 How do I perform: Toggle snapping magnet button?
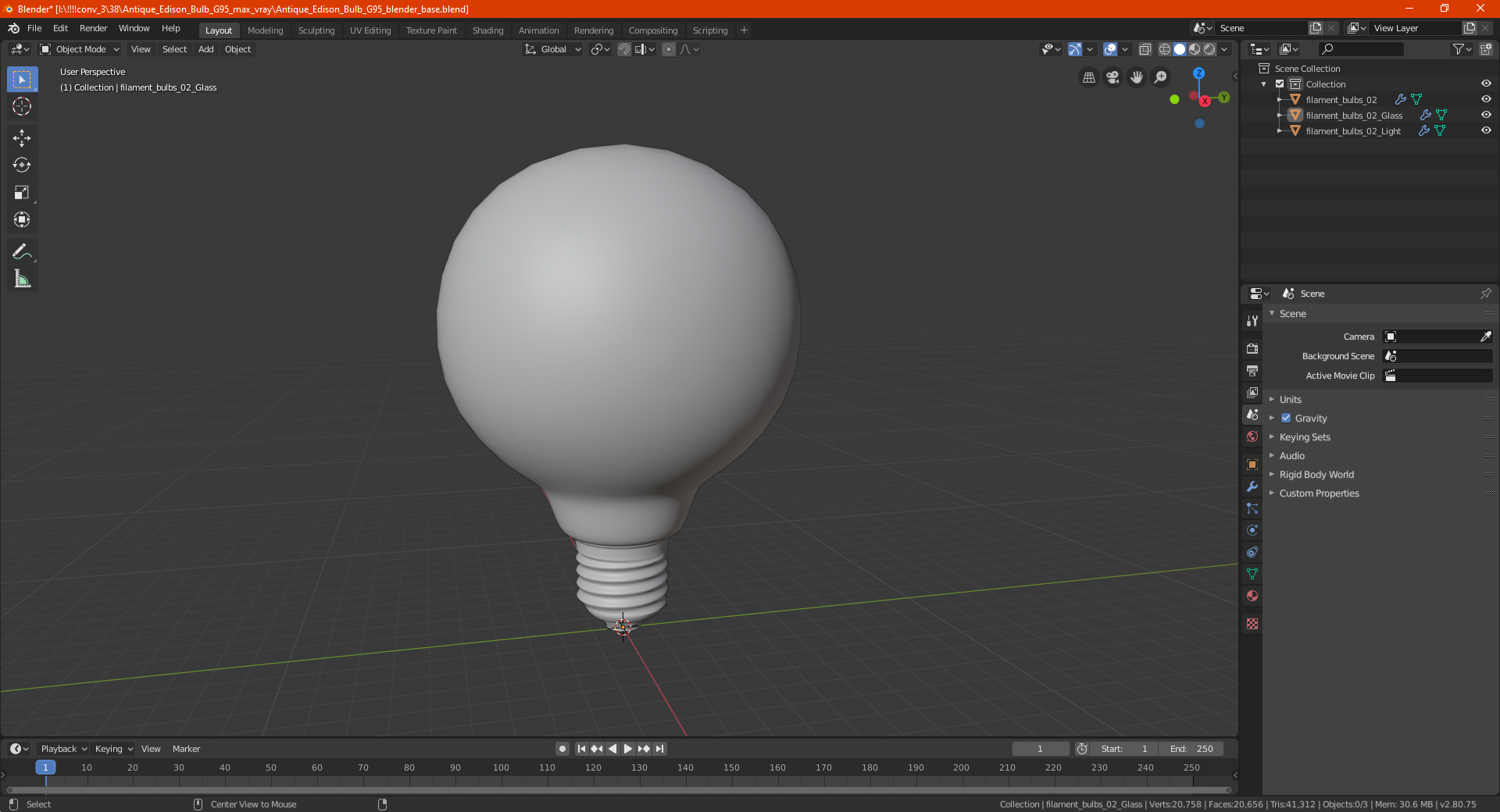coord(623,49)
